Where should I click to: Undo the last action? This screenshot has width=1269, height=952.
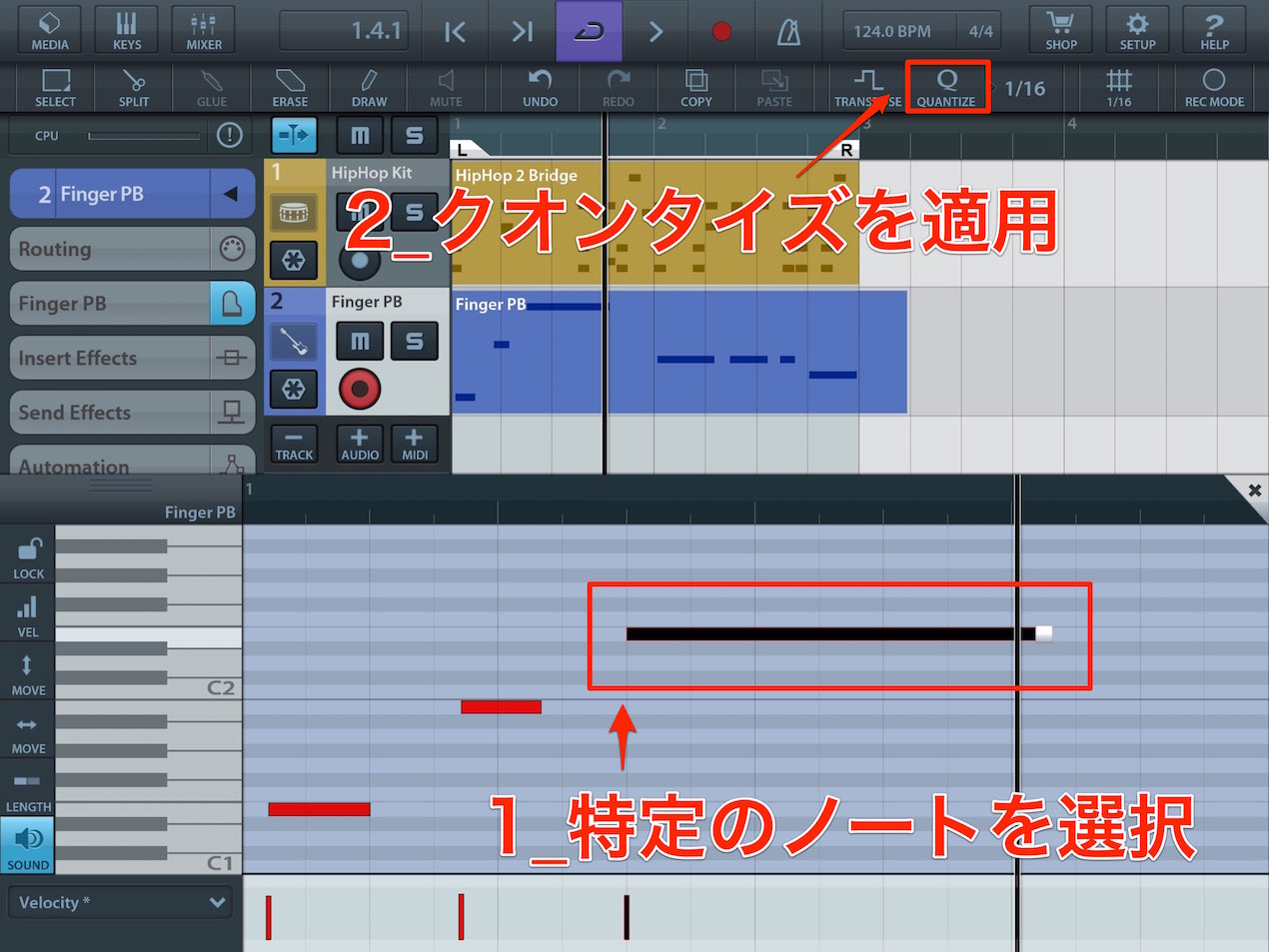(540, 88)
